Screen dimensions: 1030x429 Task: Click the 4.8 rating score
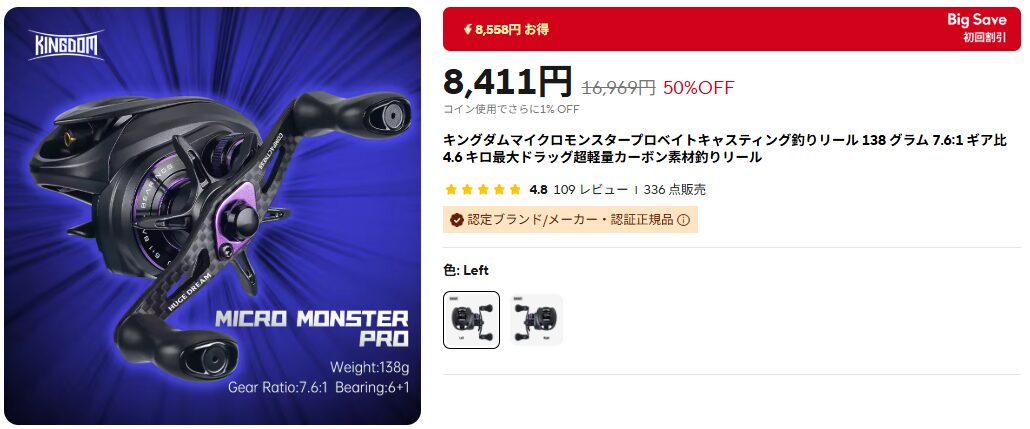tap(538, 190)
